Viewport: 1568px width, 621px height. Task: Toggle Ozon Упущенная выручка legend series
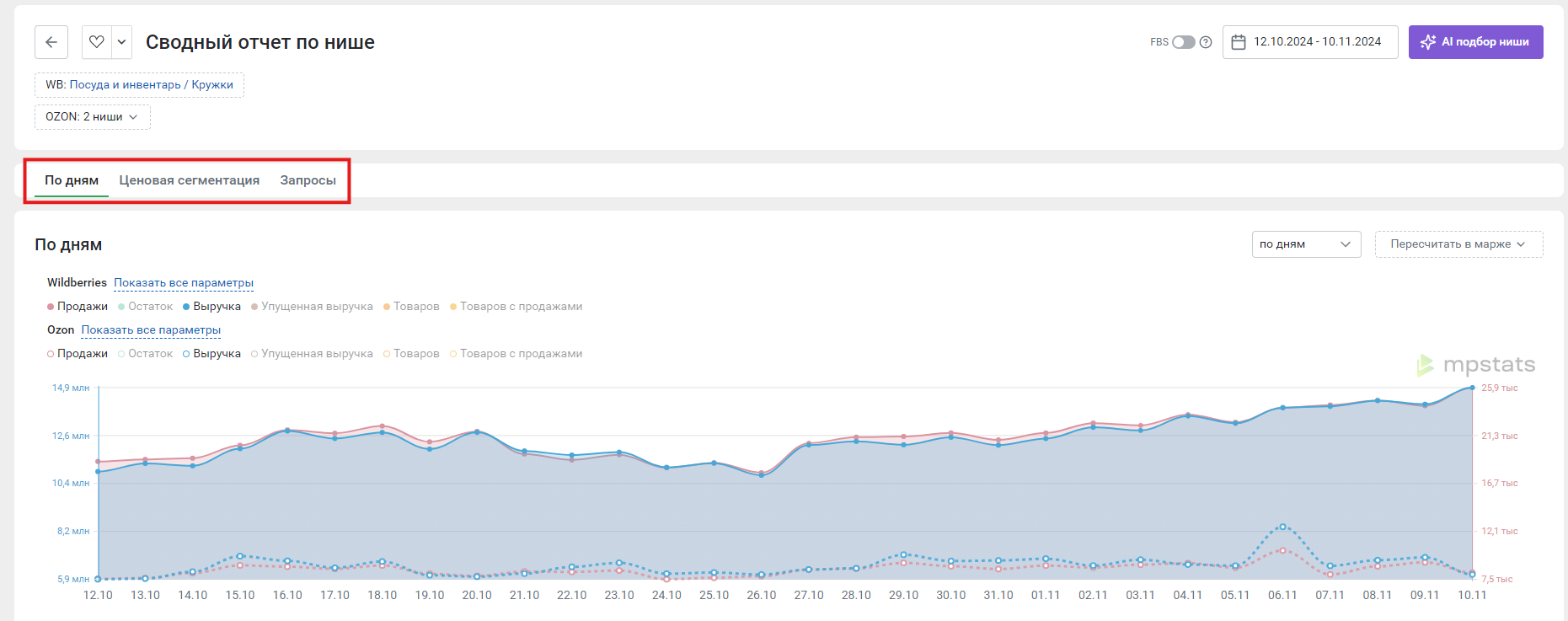[x=312, y=354]
